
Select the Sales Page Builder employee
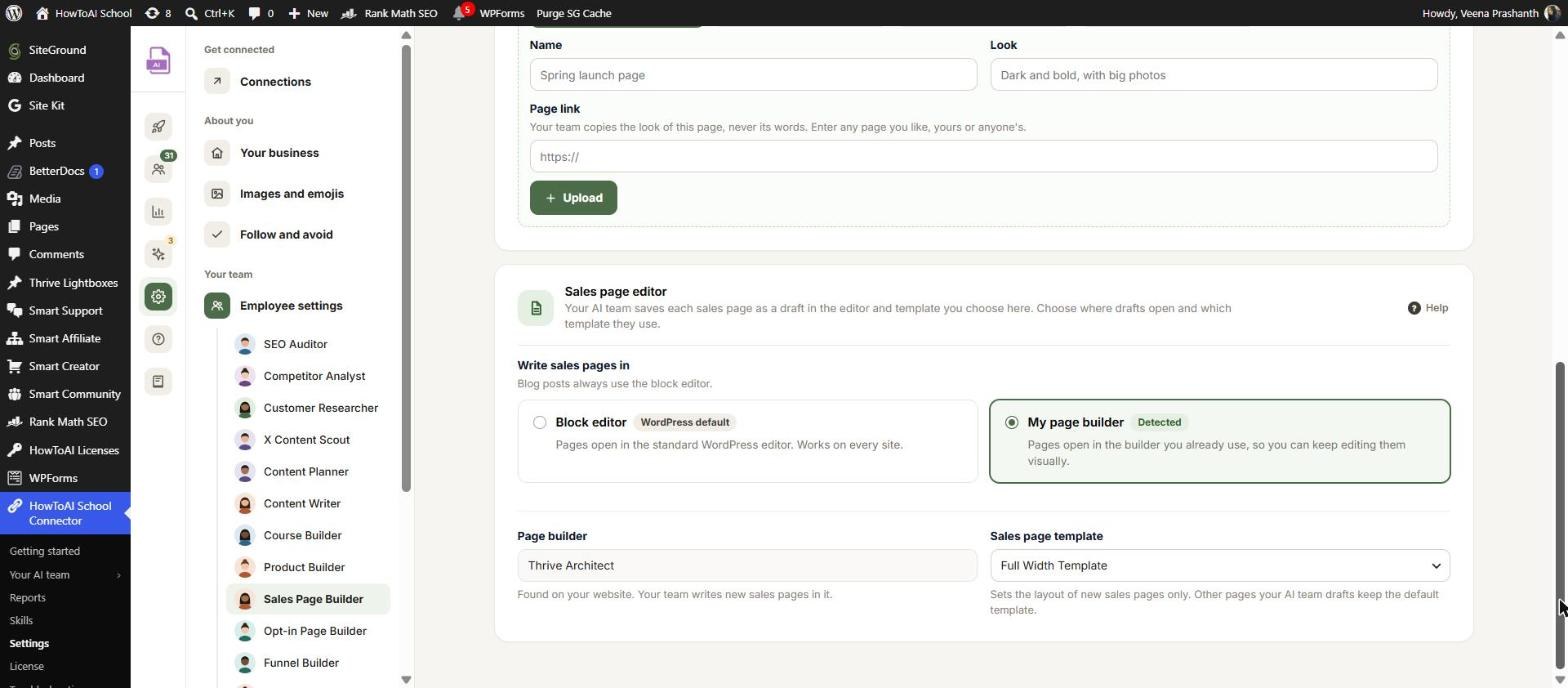[308, 599]
